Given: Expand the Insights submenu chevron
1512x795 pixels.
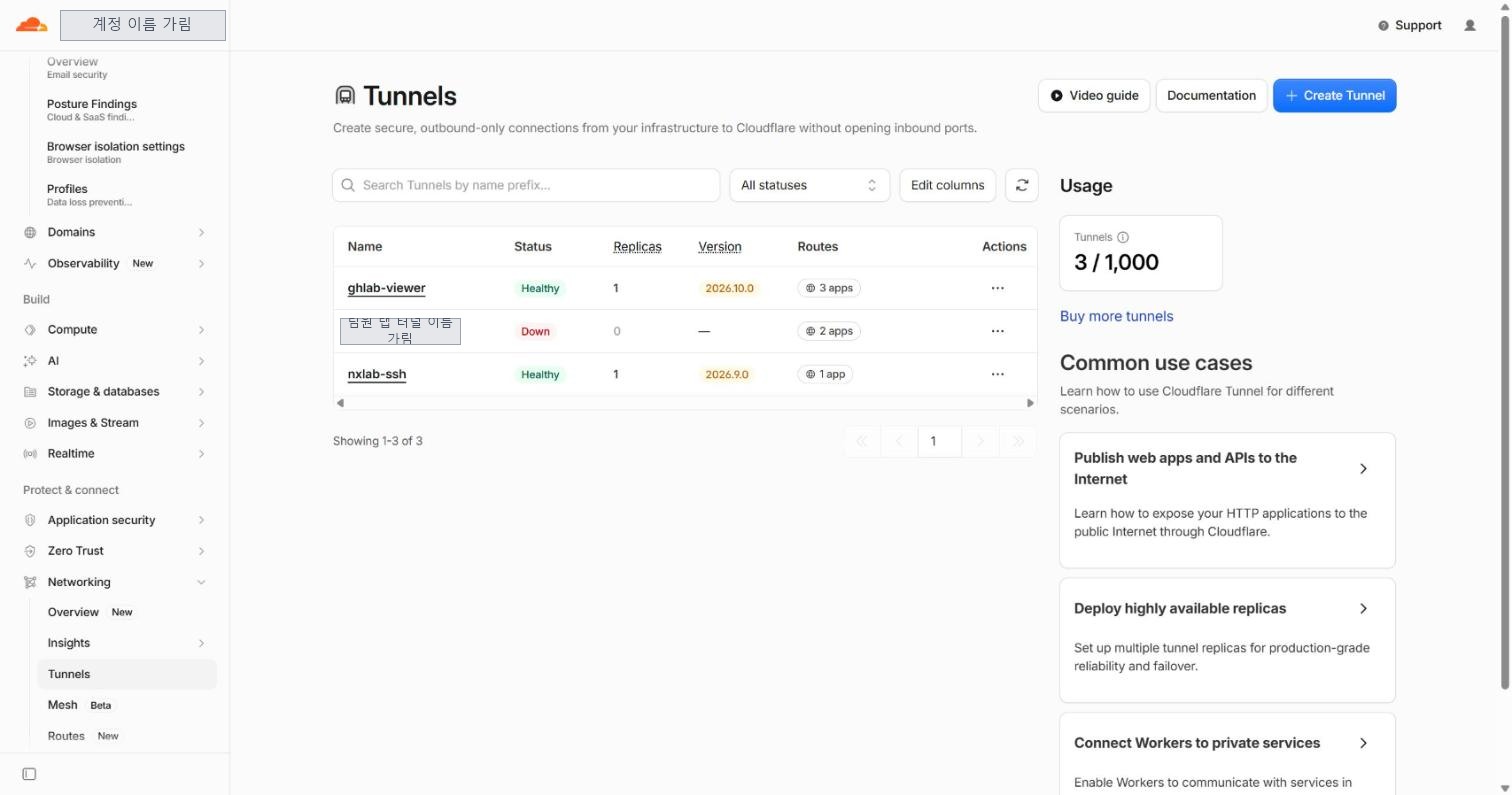Looking at the screenshot, I should tap(201, 643).
